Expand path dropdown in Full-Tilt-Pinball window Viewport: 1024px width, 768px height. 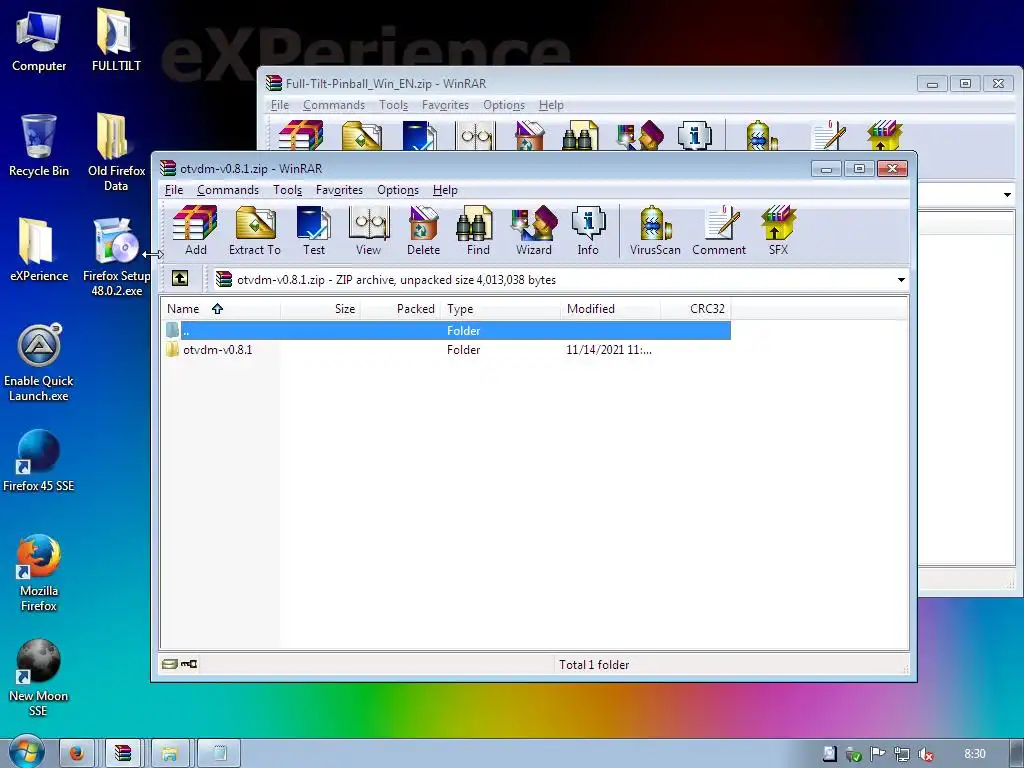pyautogui.click(x=1007, y=195)
